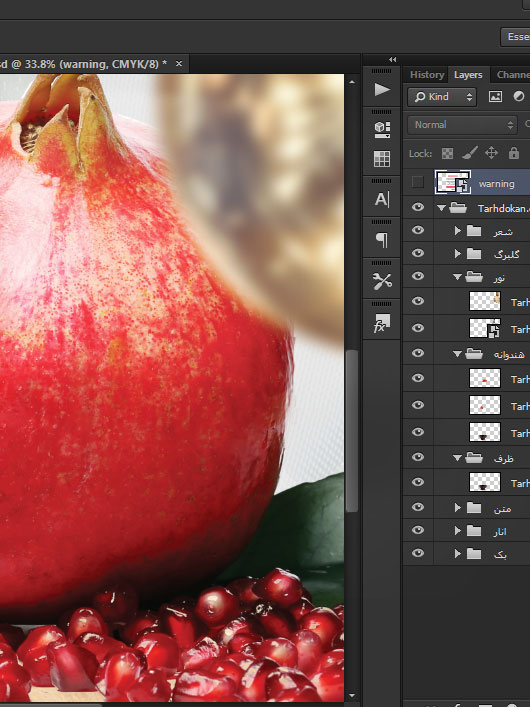Select the second layer thumbnail under هندوانه
The width and height of the screenshot is (530, 707).
click(485, 405)
